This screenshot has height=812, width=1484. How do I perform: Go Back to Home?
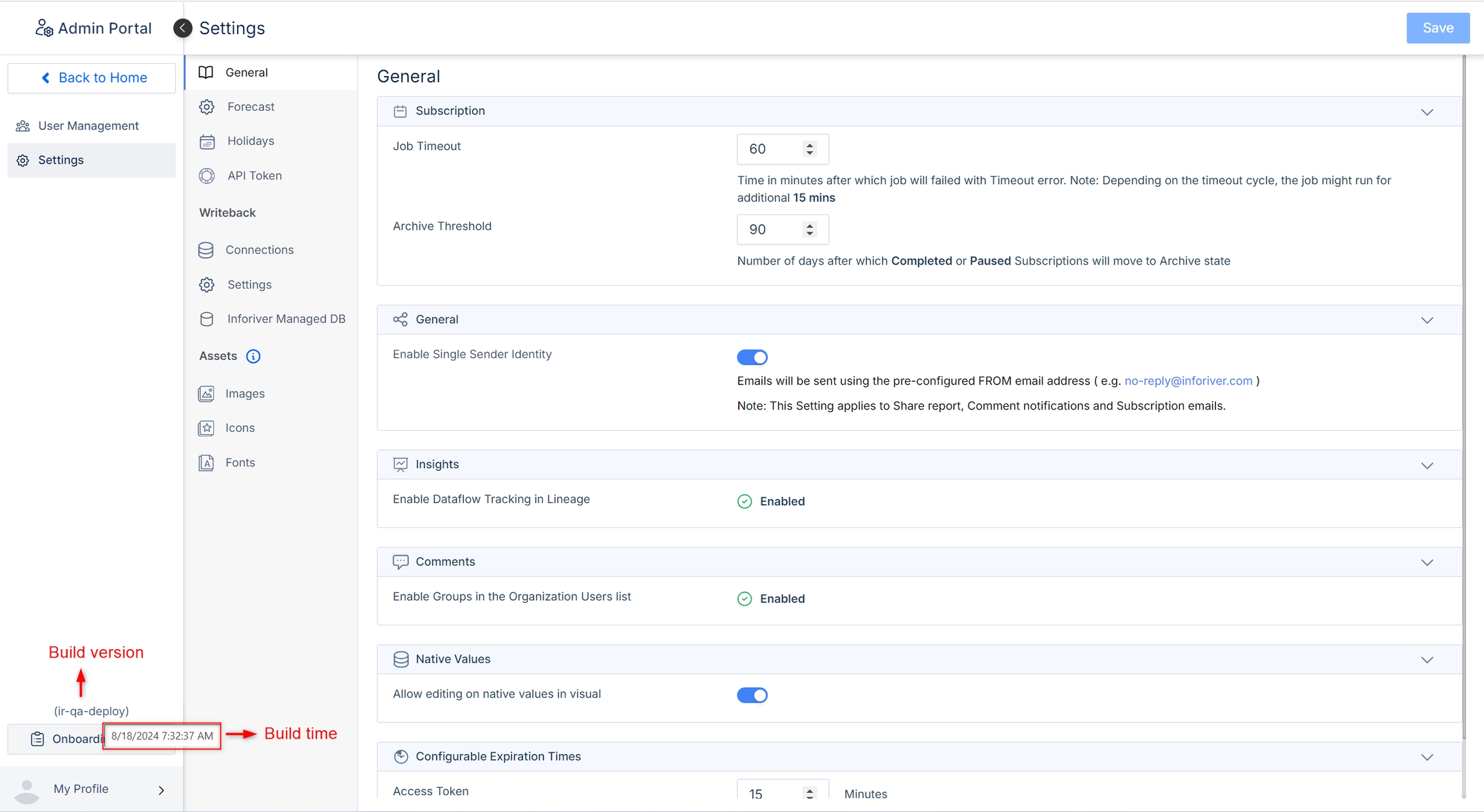[91, 78]
